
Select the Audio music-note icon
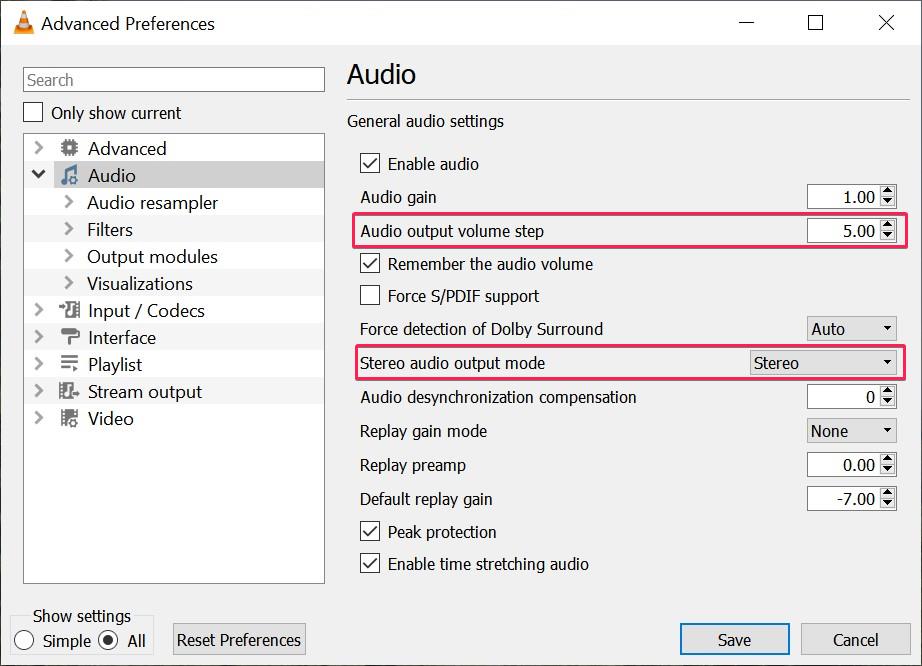pyautogui.click(x=72, y=175)
